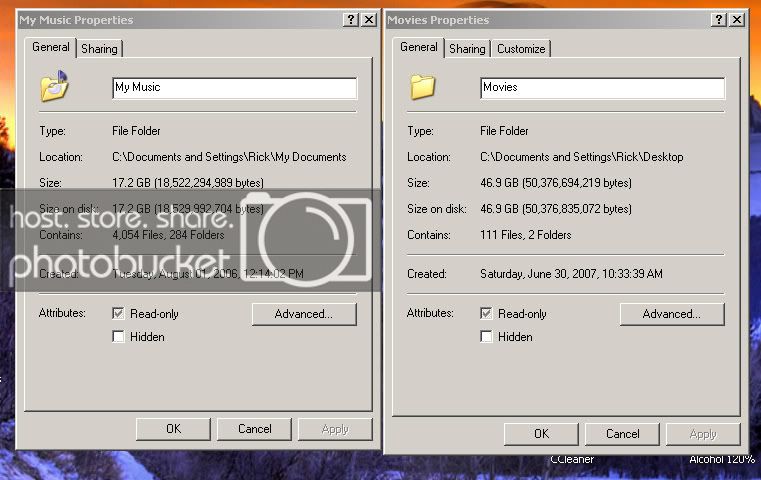Screen dimensions: 761x480
Task: Open Advanced attributes for My Music folder
Action: click(304, 314)
